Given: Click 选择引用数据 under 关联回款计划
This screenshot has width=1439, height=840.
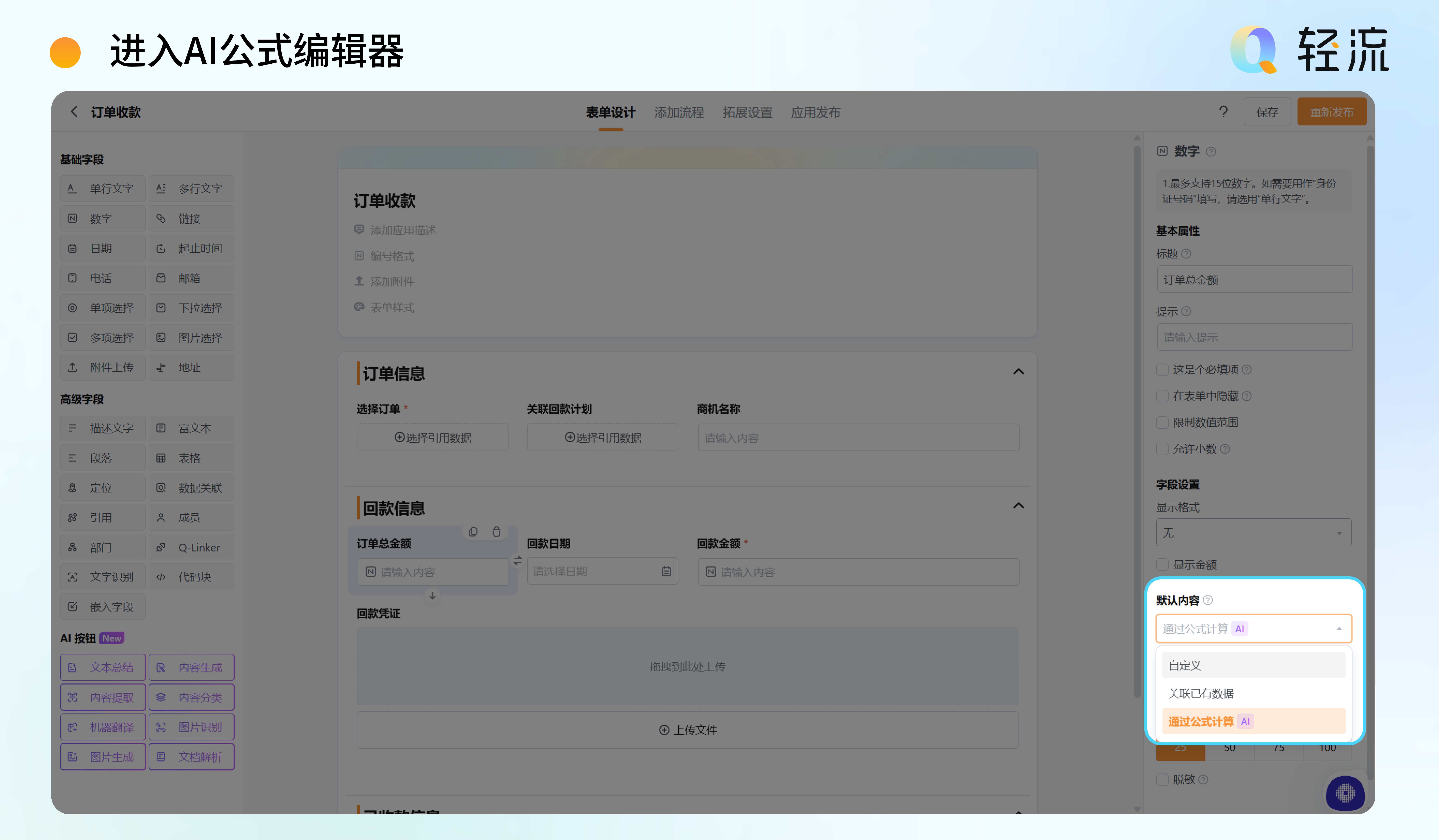Looking at the screenshot, I should [602, 437].
